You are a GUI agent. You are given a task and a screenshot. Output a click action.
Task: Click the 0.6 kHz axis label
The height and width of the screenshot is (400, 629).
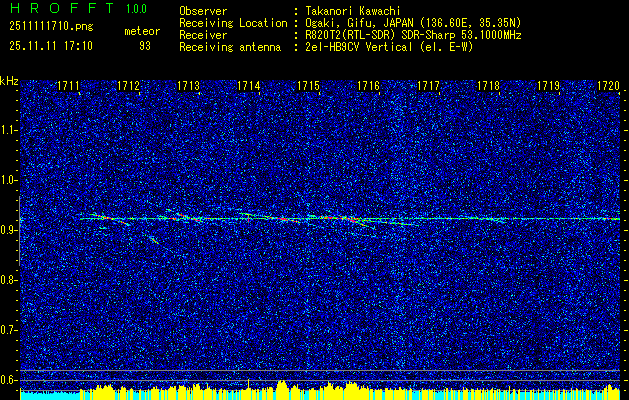coord(8,380)
